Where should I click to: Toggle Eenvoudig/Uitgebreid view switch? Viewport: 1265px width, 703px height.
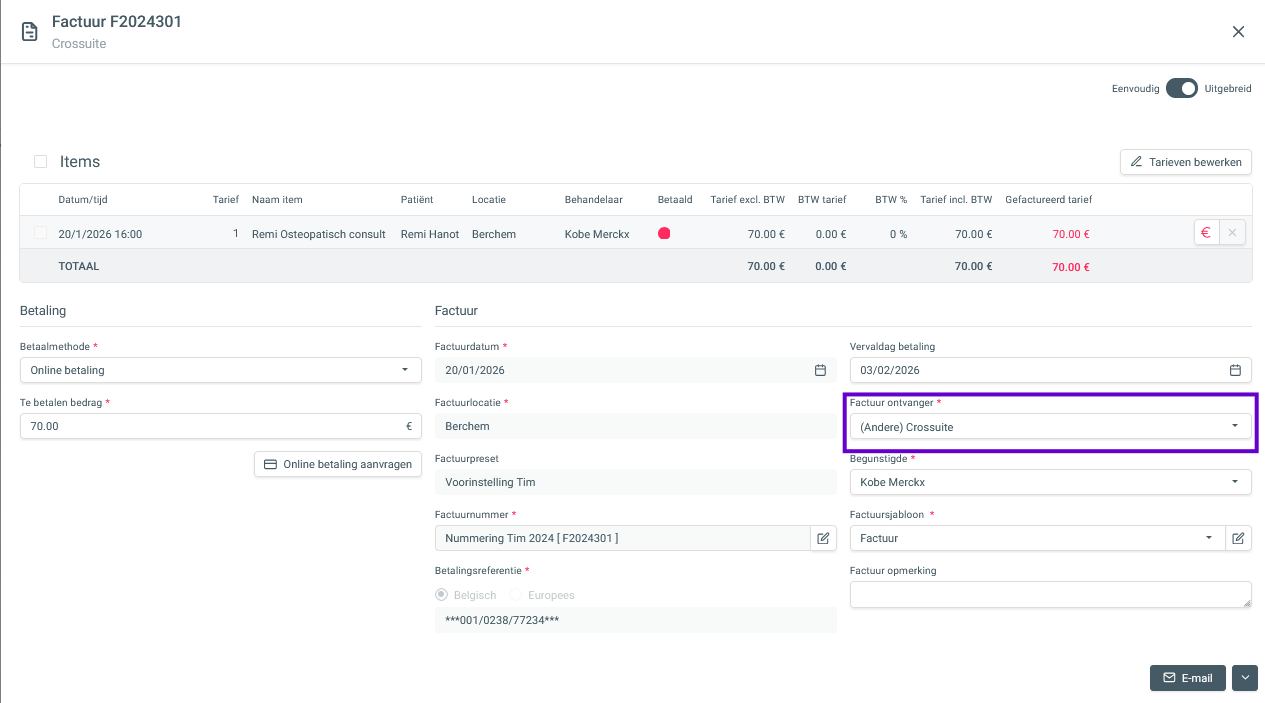1181,88
